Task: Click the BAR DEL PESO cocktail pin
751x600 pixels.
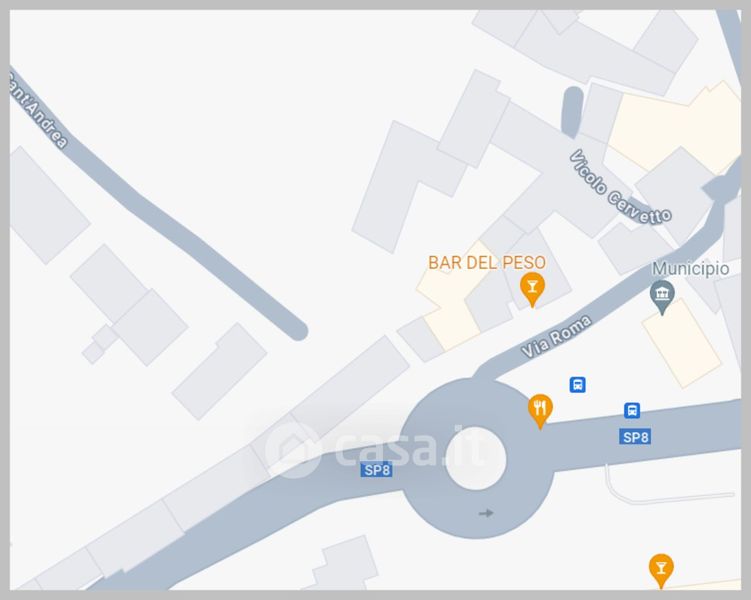Action: point(532,289)
